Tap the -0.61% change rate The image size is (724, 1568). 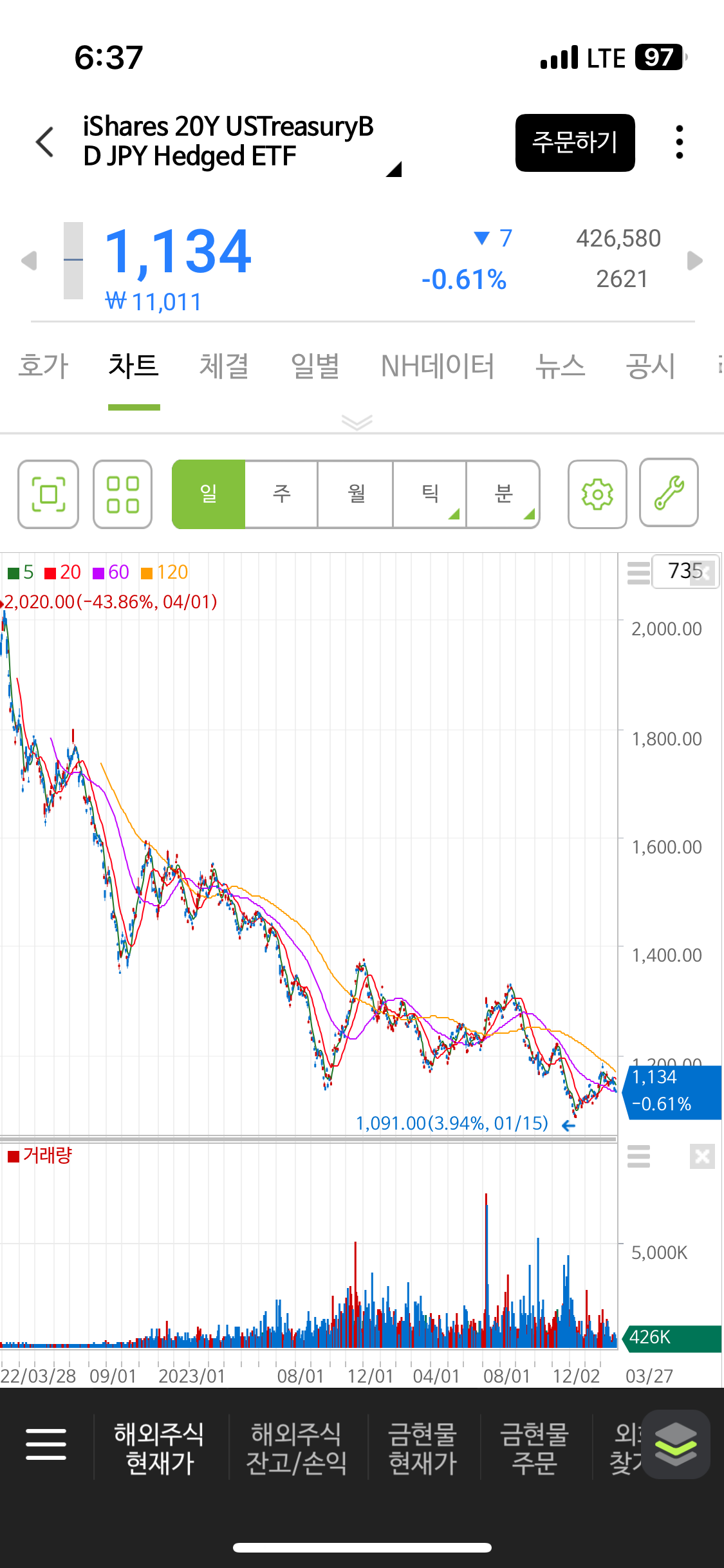tap(464, 280)
